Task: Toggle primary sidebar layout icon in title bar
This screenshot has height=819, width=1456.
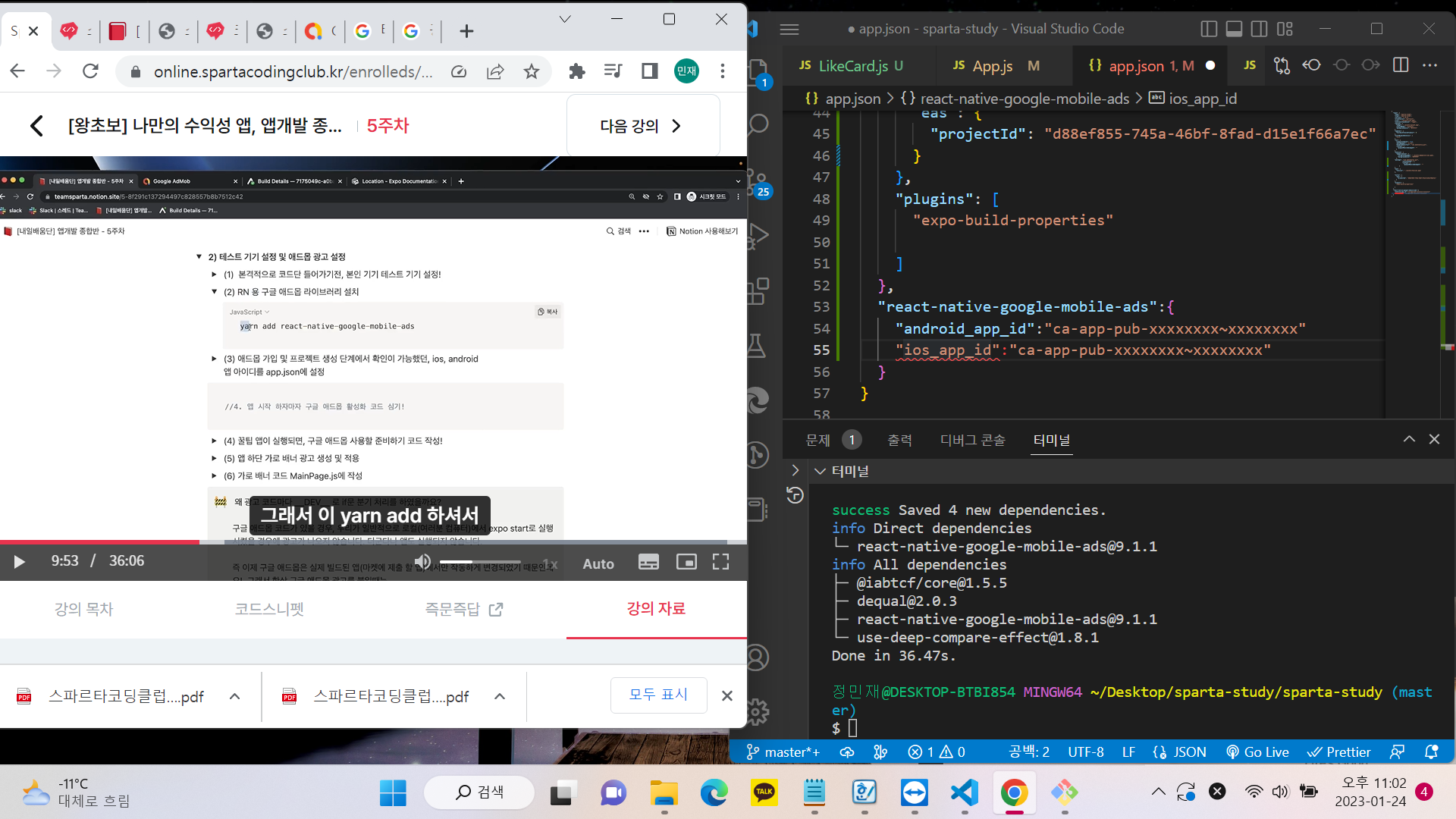Action: (1210, 29)
